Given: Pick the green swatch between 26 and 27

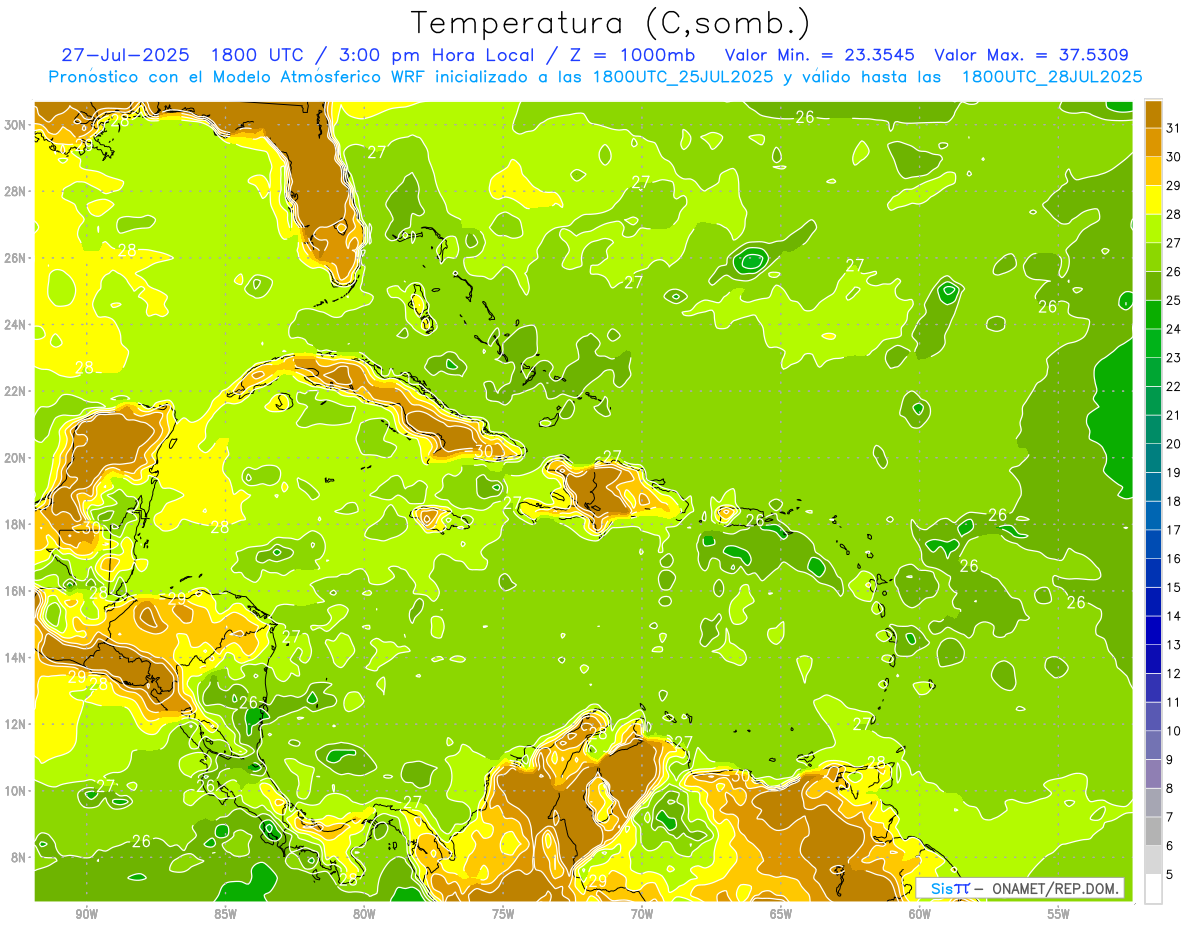Looking at the screenshot, I should click(x=1153, y=257).
